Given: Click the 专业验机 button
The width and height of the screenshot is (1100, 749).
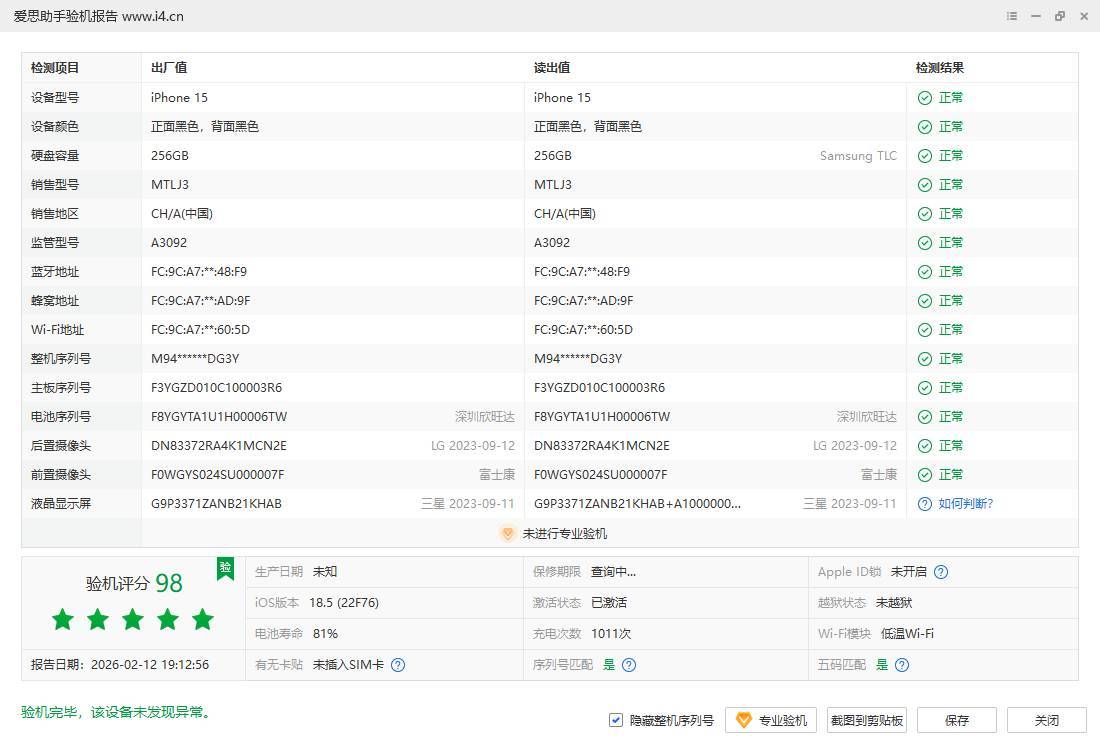Looking at the screenshot, I should 771,720.
